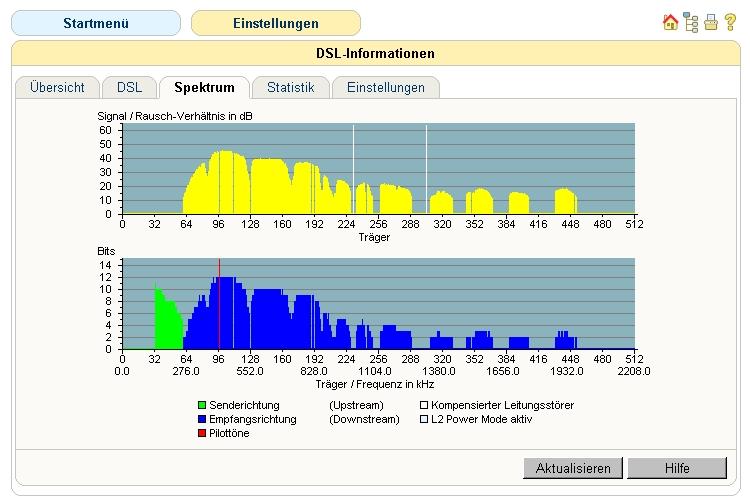Select the Spektrum tab
Screen dimensions: 750x503
point(204,88)
